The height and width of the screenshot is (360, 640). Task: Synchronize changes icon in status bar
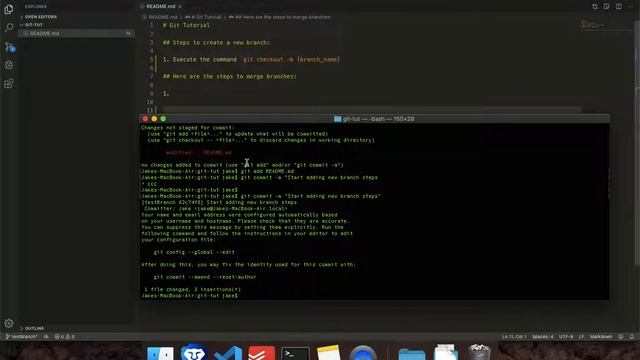click(x=46, y=337)
